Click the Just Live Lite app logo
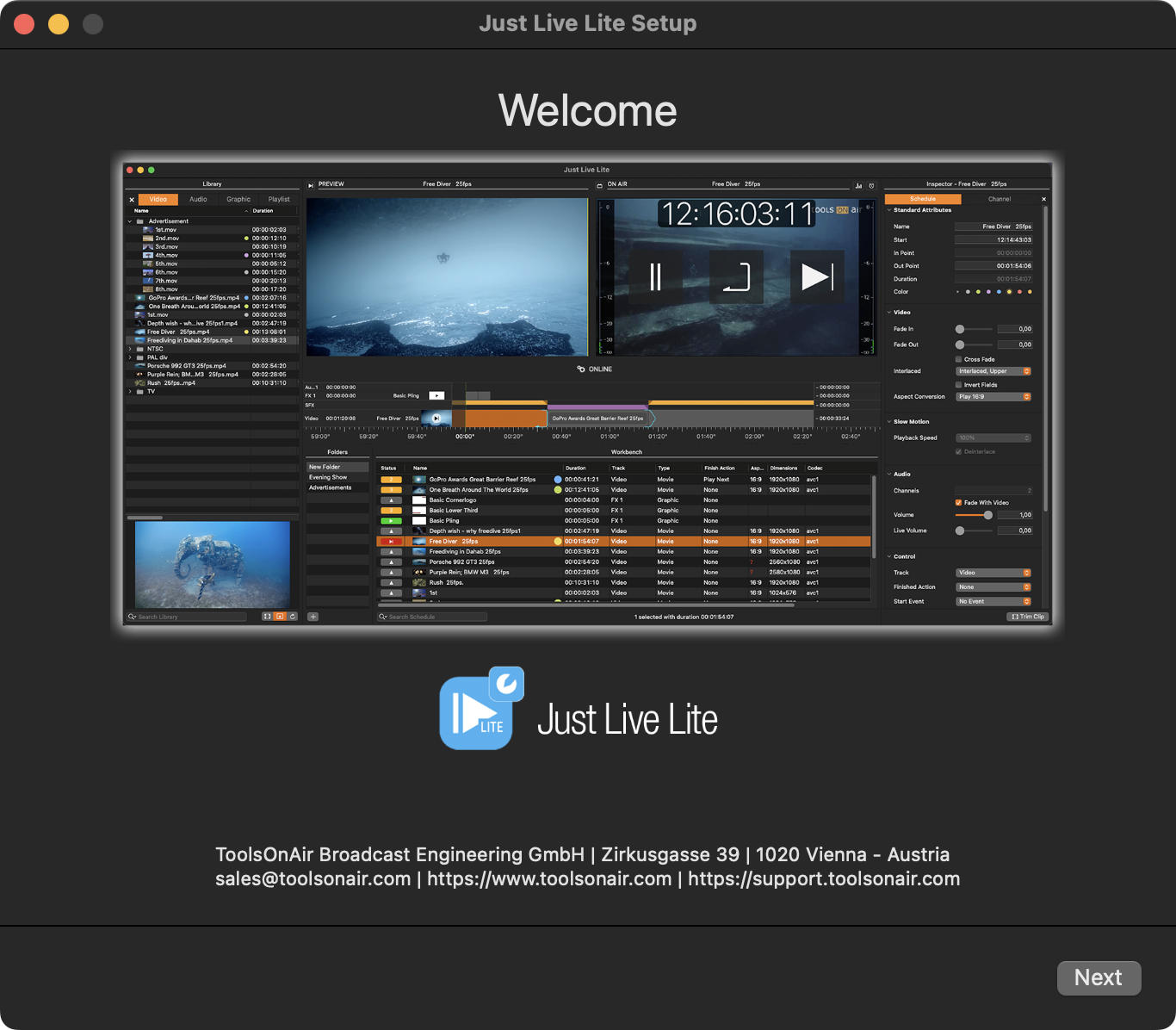The width and height of the screenshot is (1176, 1030). [x=481, y=709]
